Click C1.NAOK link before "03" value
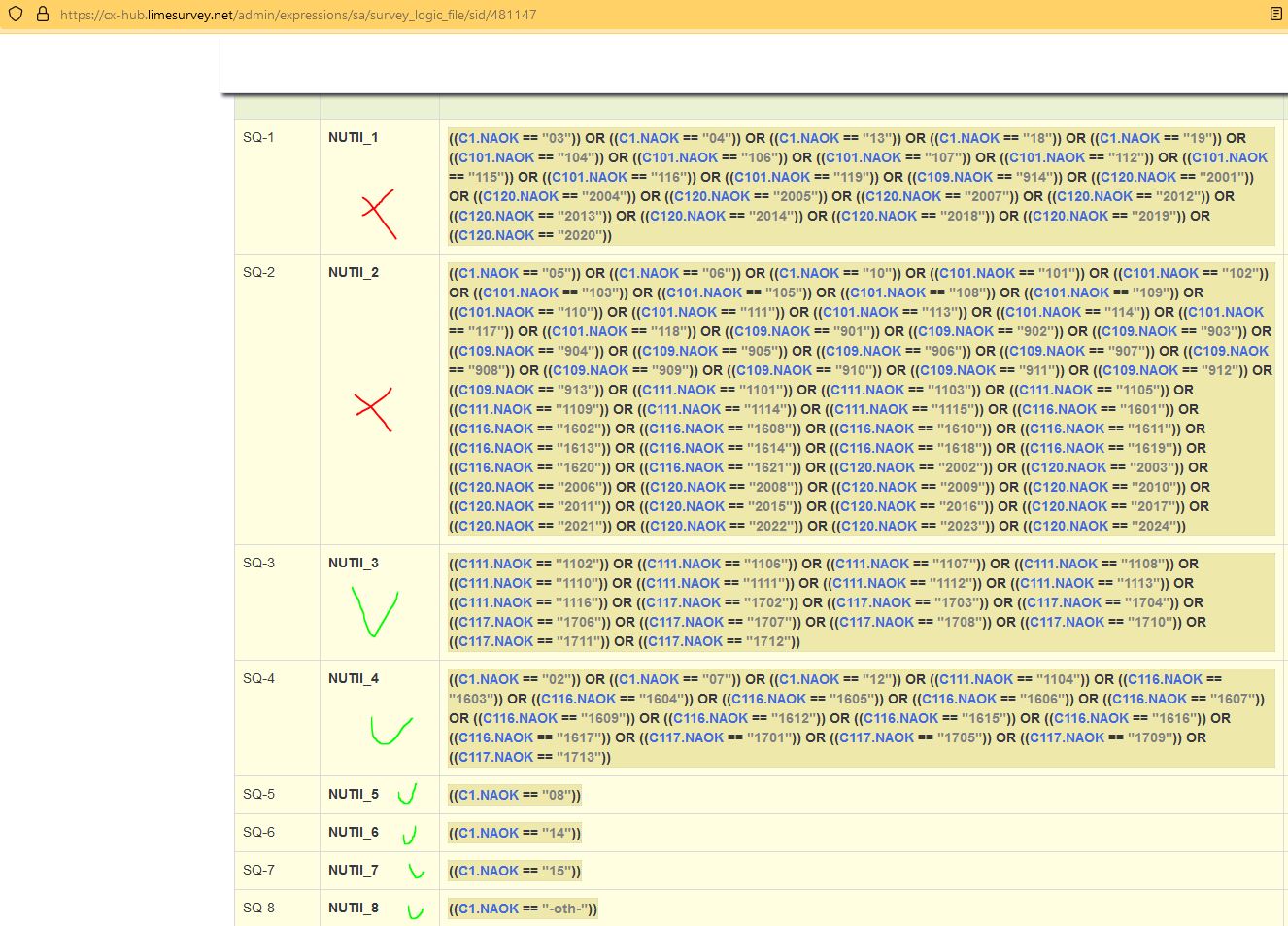The height and width of the screenshot is (926, 1288). point(489,138)
